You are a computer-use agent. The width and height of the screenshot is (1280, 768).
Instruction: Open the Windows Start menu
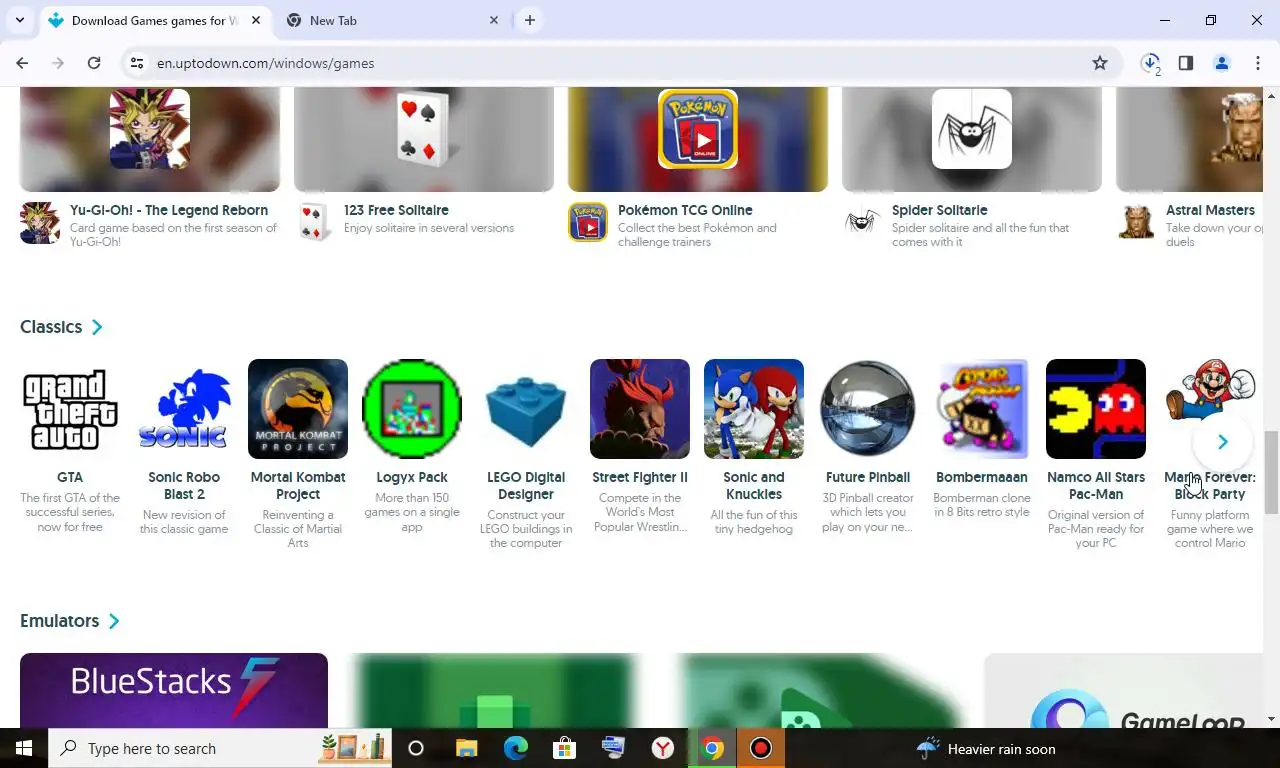pos(24,748)
